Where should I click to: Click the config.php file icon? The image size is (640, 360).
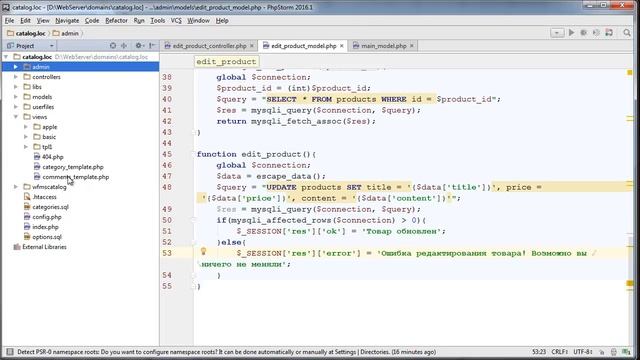(x=27, y=217)
